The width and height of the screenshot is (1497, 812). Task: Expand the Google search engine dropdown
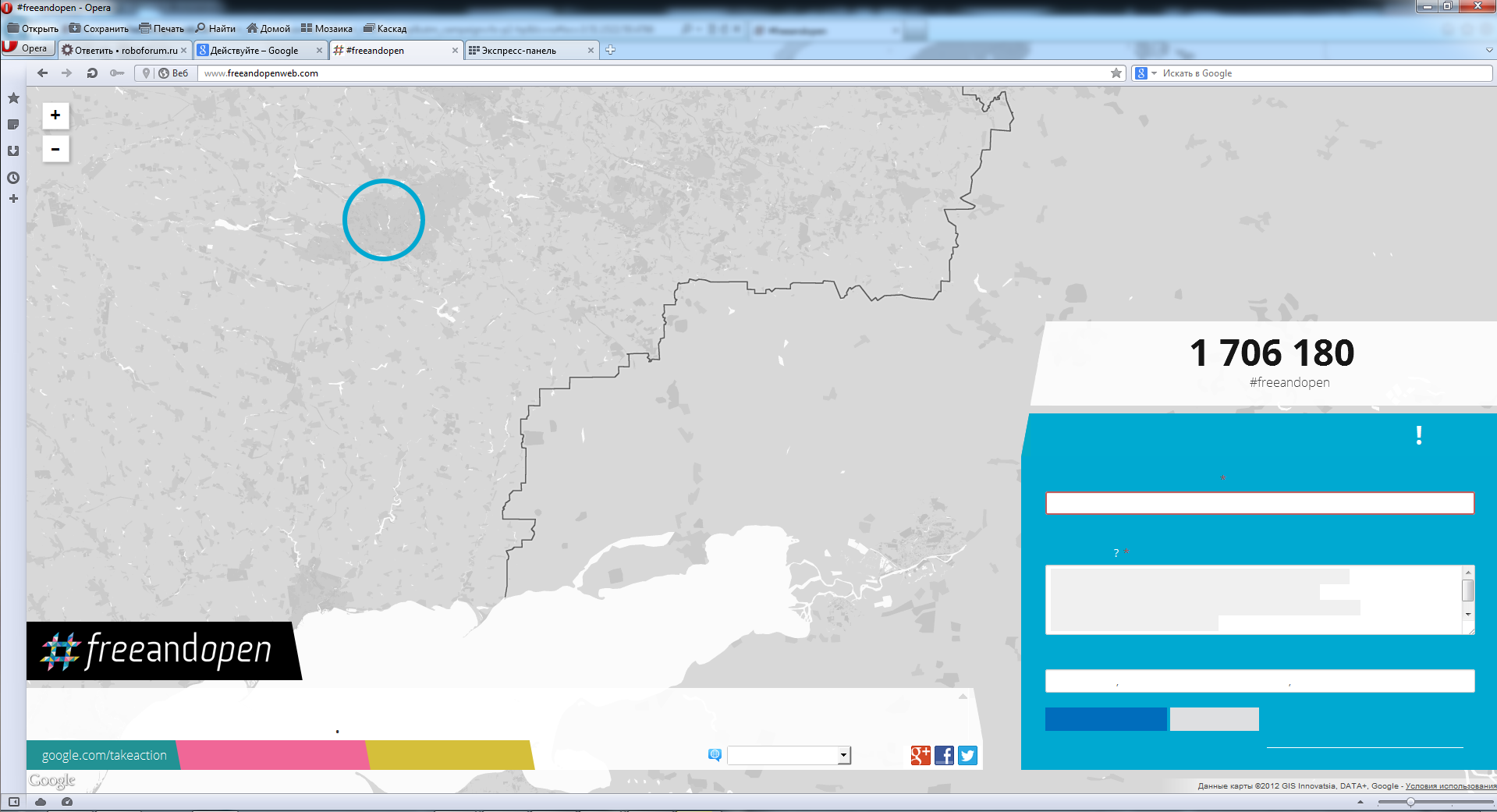pos(1155,73)
